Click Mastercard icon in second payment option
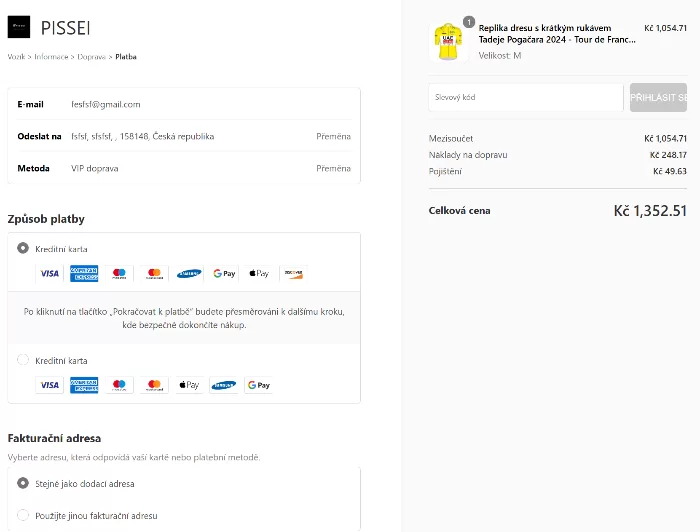Image resolution: width=700 pixels, height=532 pixels. (154, 385)
